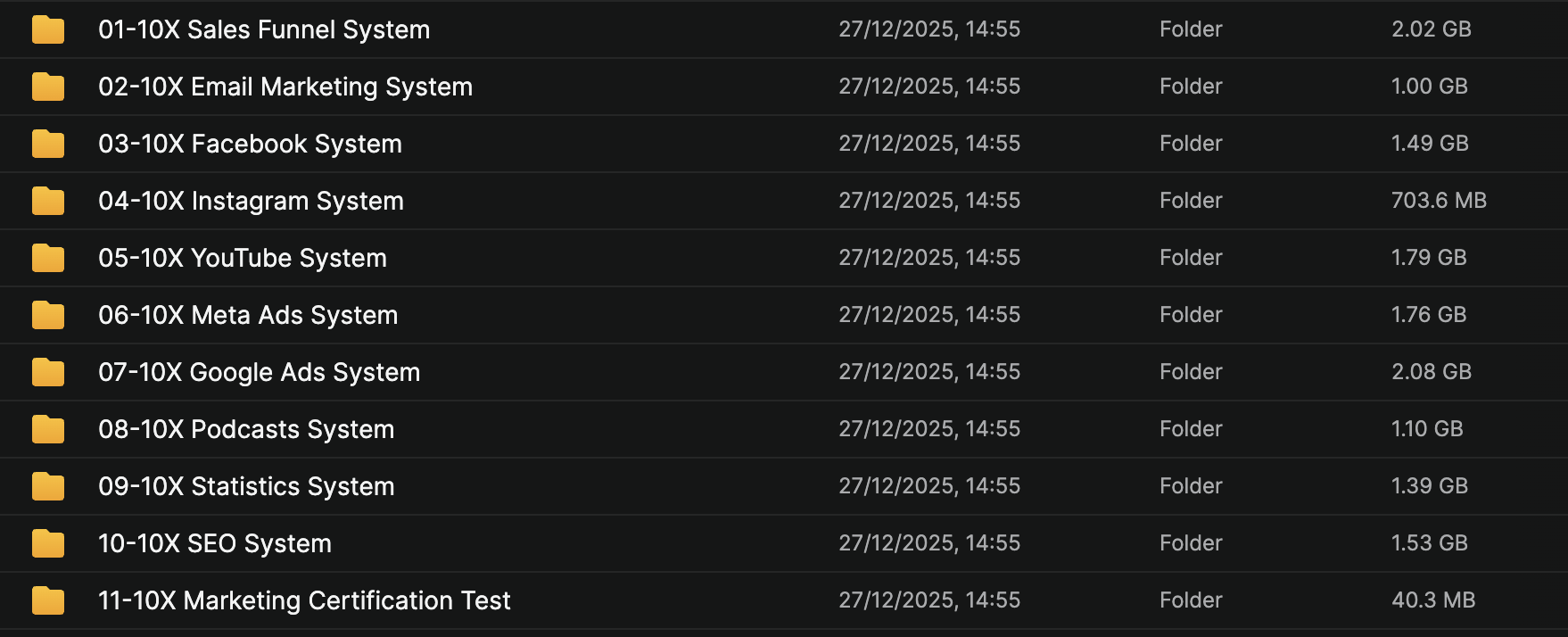
Task: Click the 02-10X Email Marketing System folder icon
Action: (x=48, y=87)
